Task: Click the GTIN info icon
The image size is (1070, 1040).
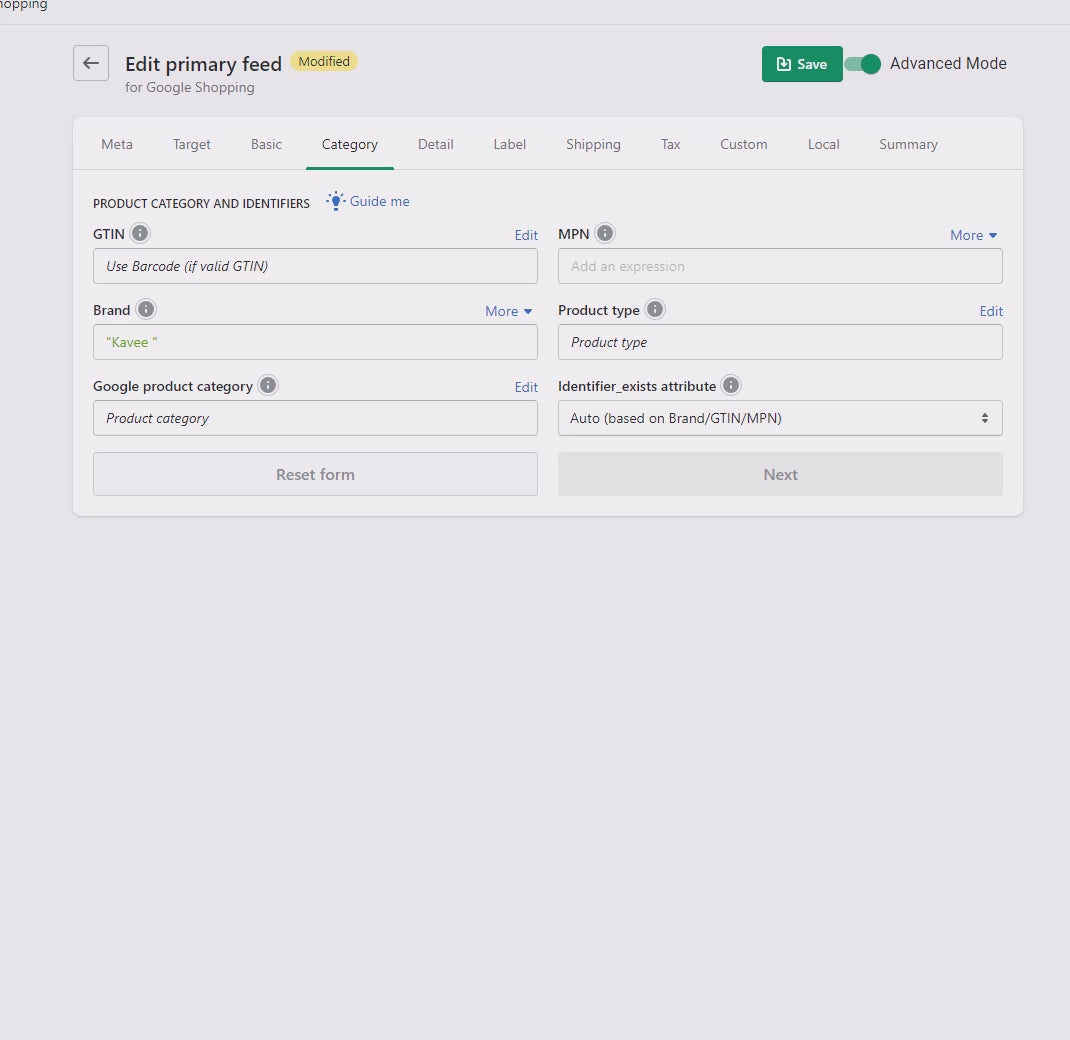Action: pos(140,233)
